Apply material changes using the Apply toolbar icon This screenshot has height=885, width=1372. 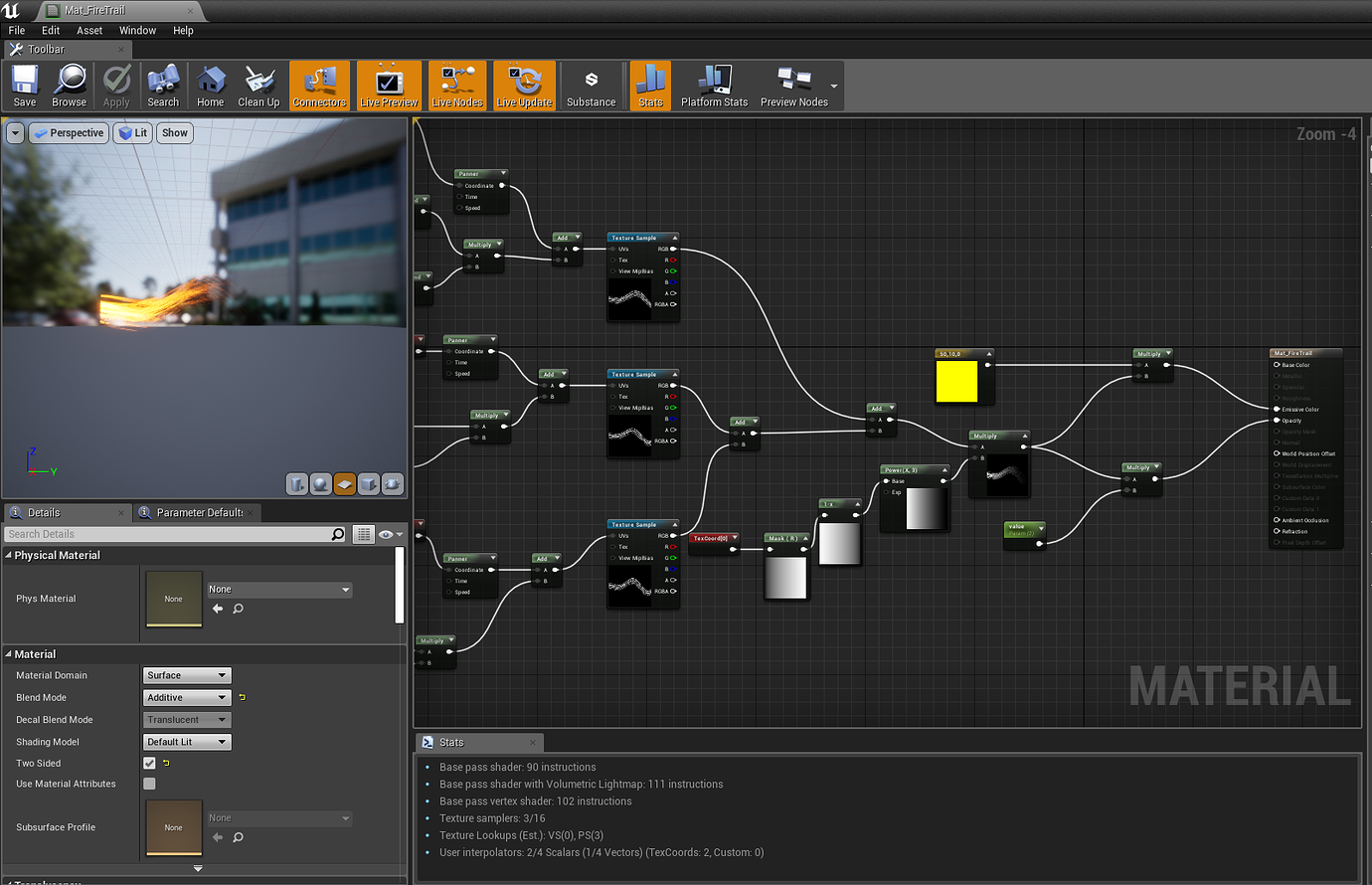point(116,86)
